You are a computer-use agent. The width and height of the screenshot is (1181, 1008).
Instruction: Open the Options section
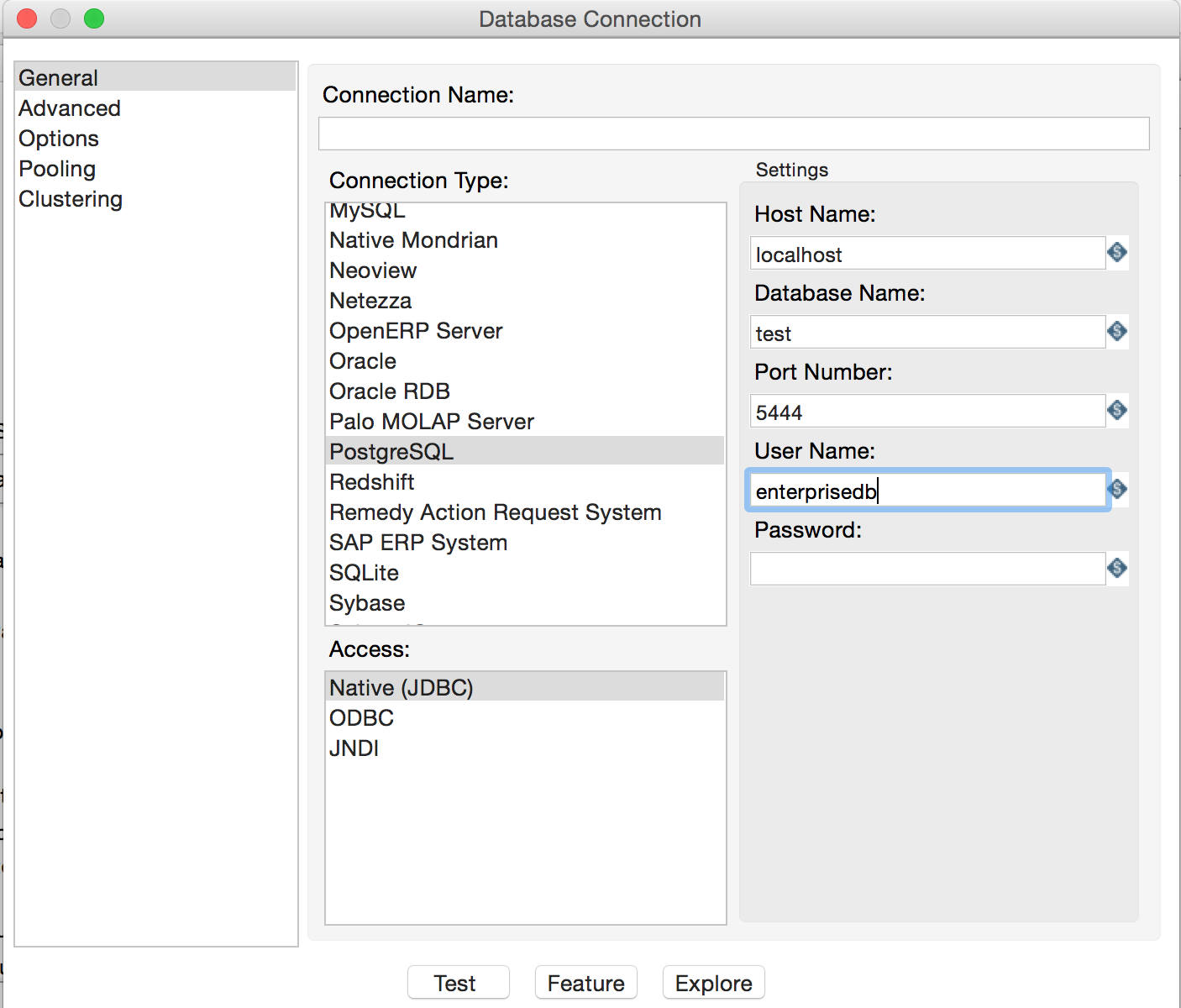pyautogui.click(x=155, y=138)
